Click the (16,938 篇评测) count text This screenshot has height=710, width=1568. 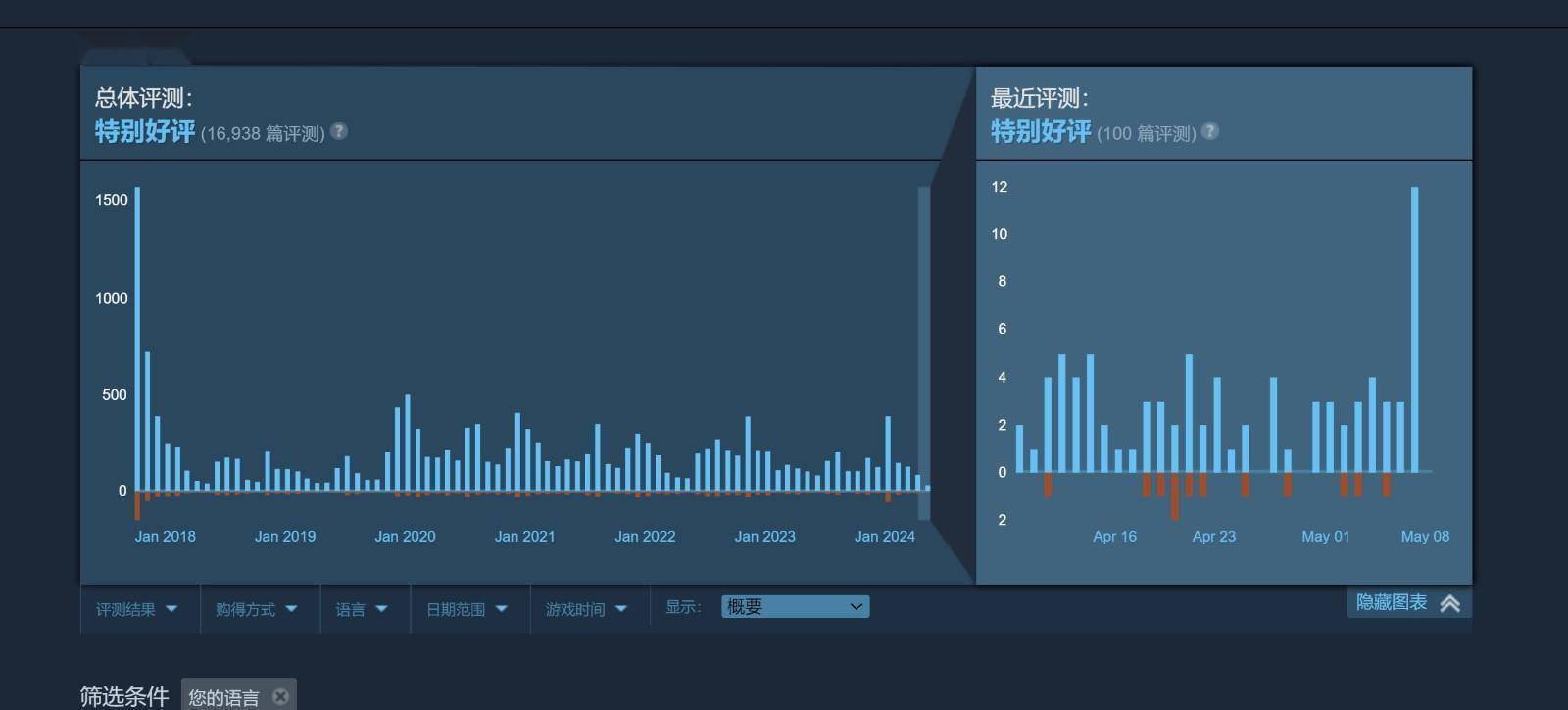point(263,133)
